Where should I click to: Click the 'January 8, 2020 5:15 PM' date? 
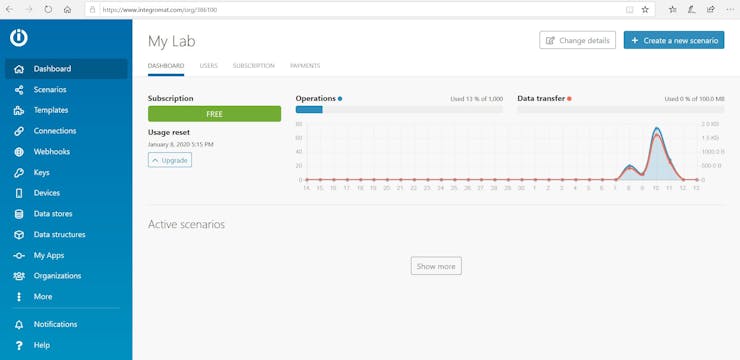coord(181,144)
